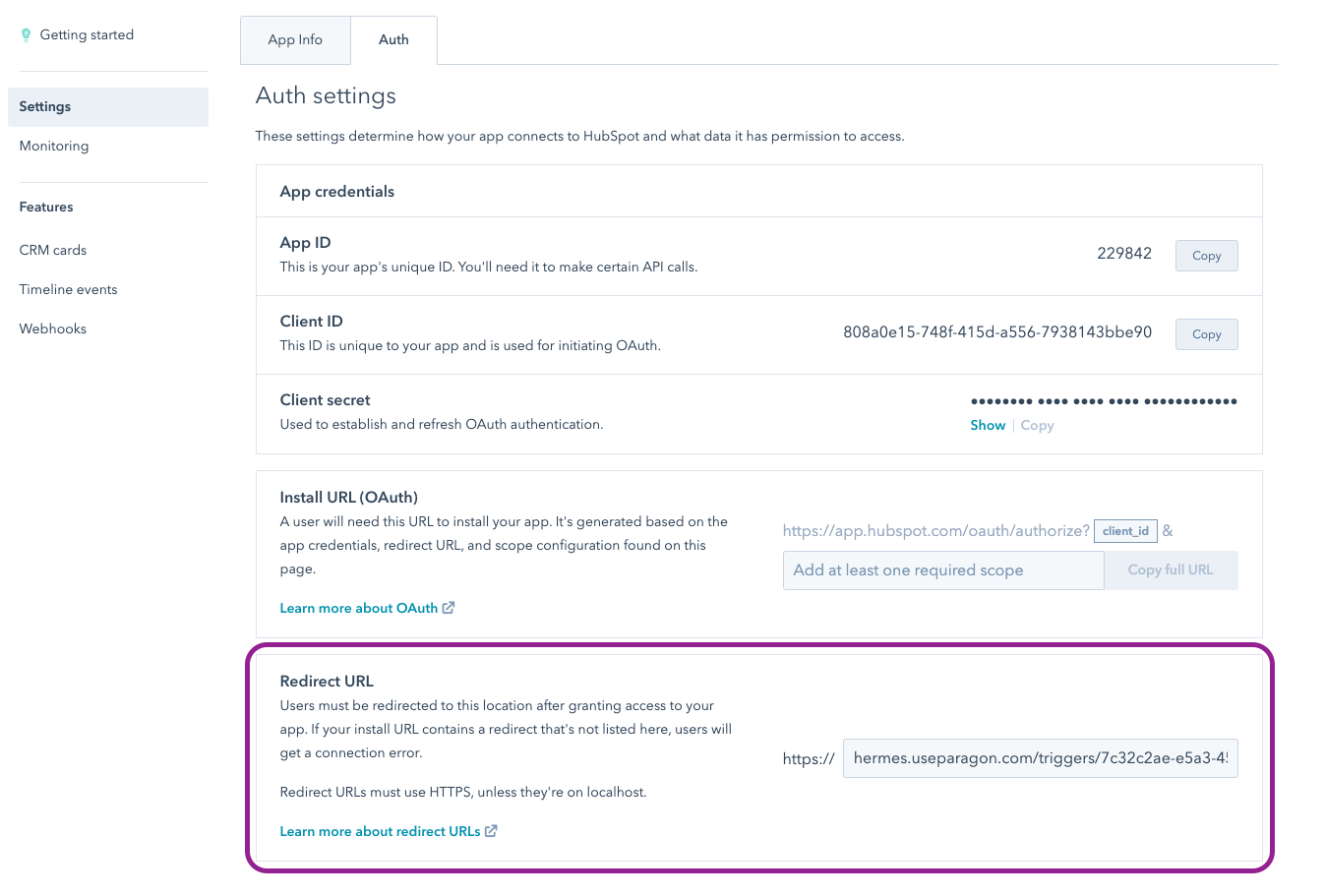Open Learn more about redirect URLs link
This screenshot has width=1325, height=896.
(380, 832)
